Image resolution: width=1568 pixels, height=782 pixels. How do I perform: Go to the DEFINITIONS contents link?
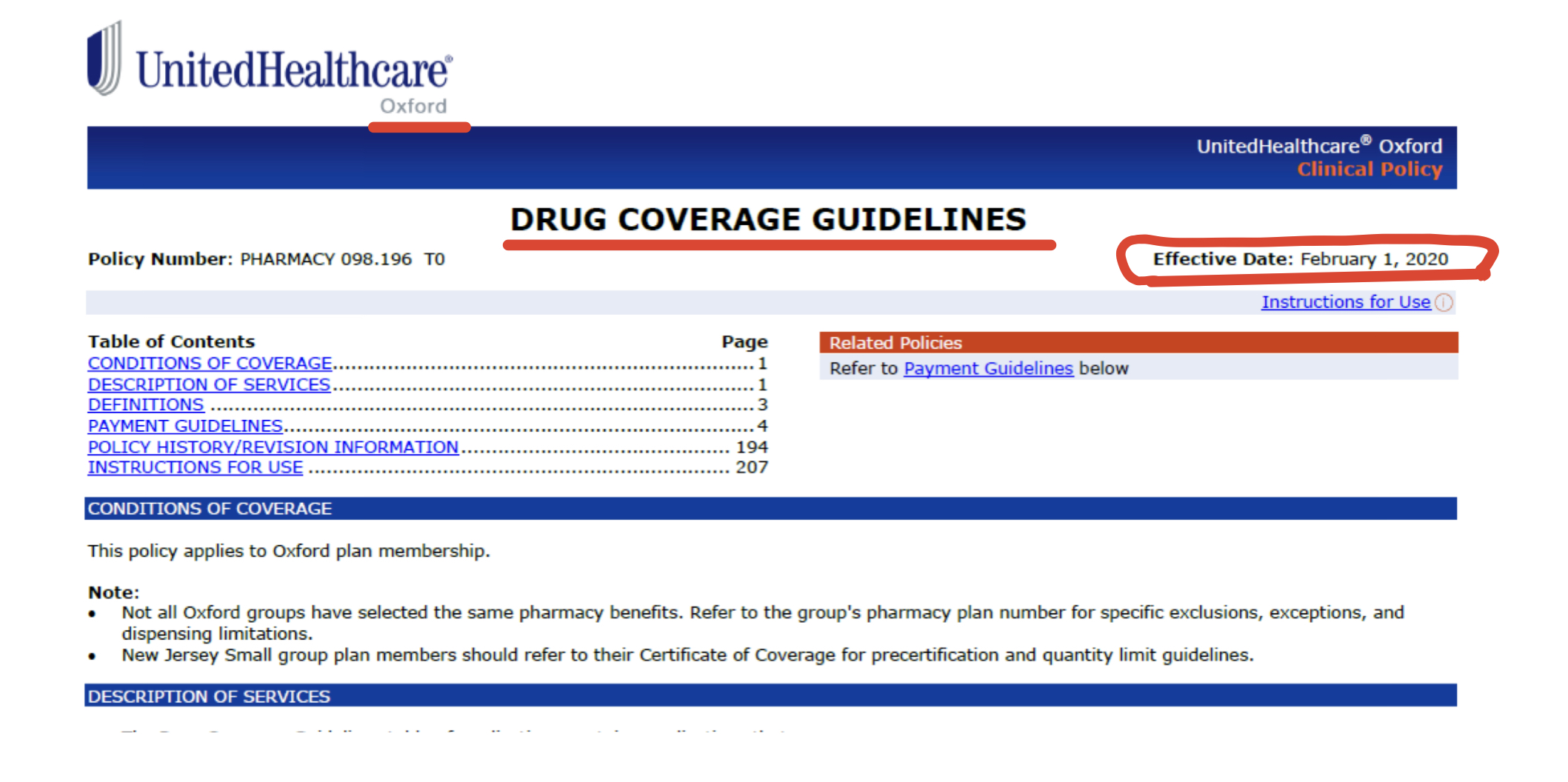146,405
